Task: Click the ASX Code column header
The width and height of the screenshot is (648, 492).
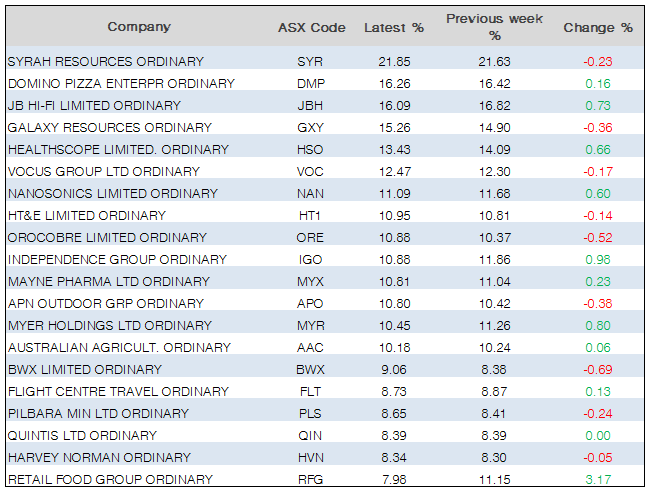Action: tap(310, 27)
